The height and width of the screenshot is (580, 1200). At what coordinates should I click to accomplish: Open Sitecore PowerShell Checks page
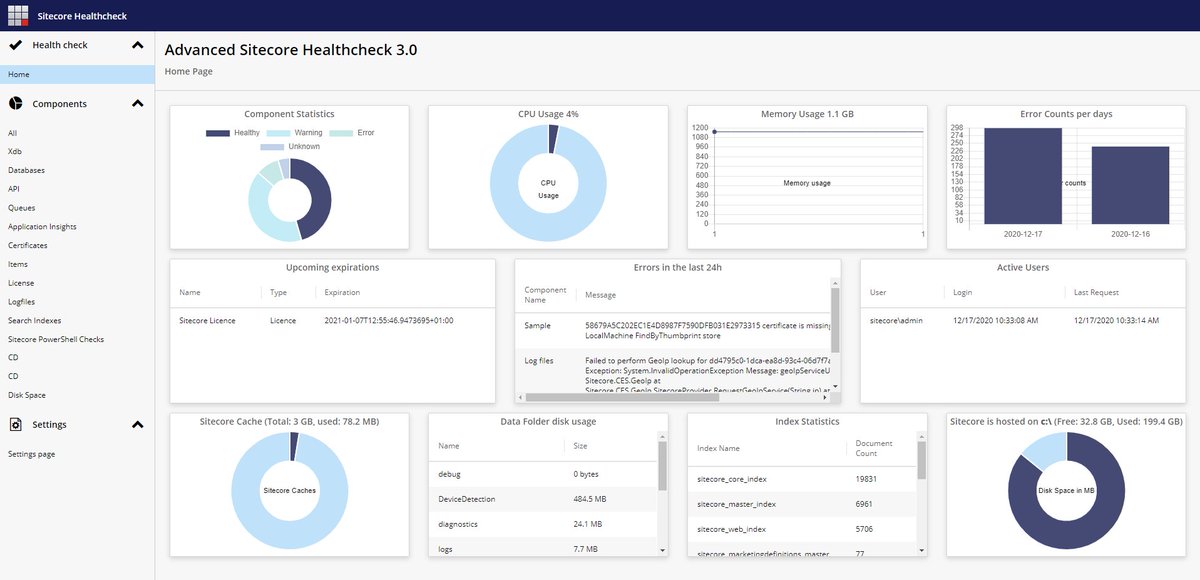pyautogui.click(x=56, y=339)
